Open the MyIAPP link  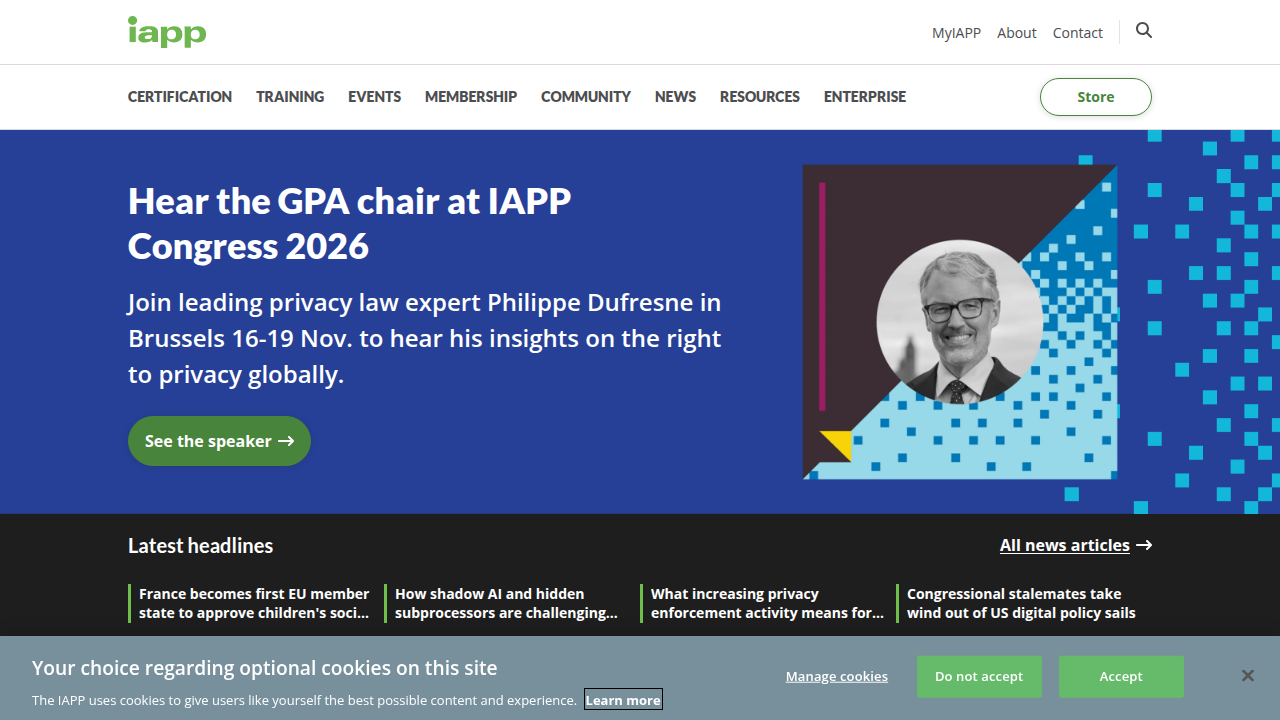tap(956, 33)
